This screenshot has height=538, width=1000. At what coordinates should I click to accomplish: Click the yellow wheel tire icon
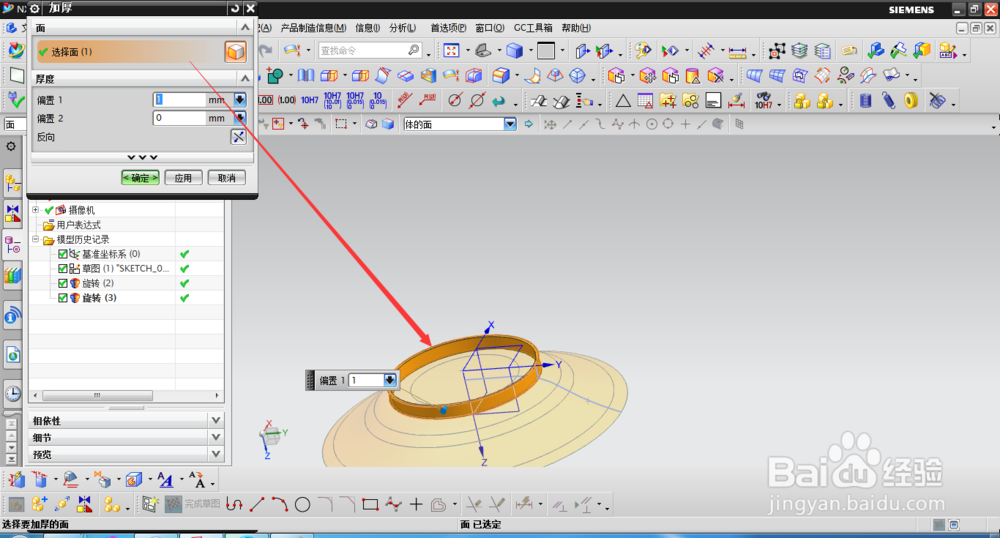coord(911,100)
